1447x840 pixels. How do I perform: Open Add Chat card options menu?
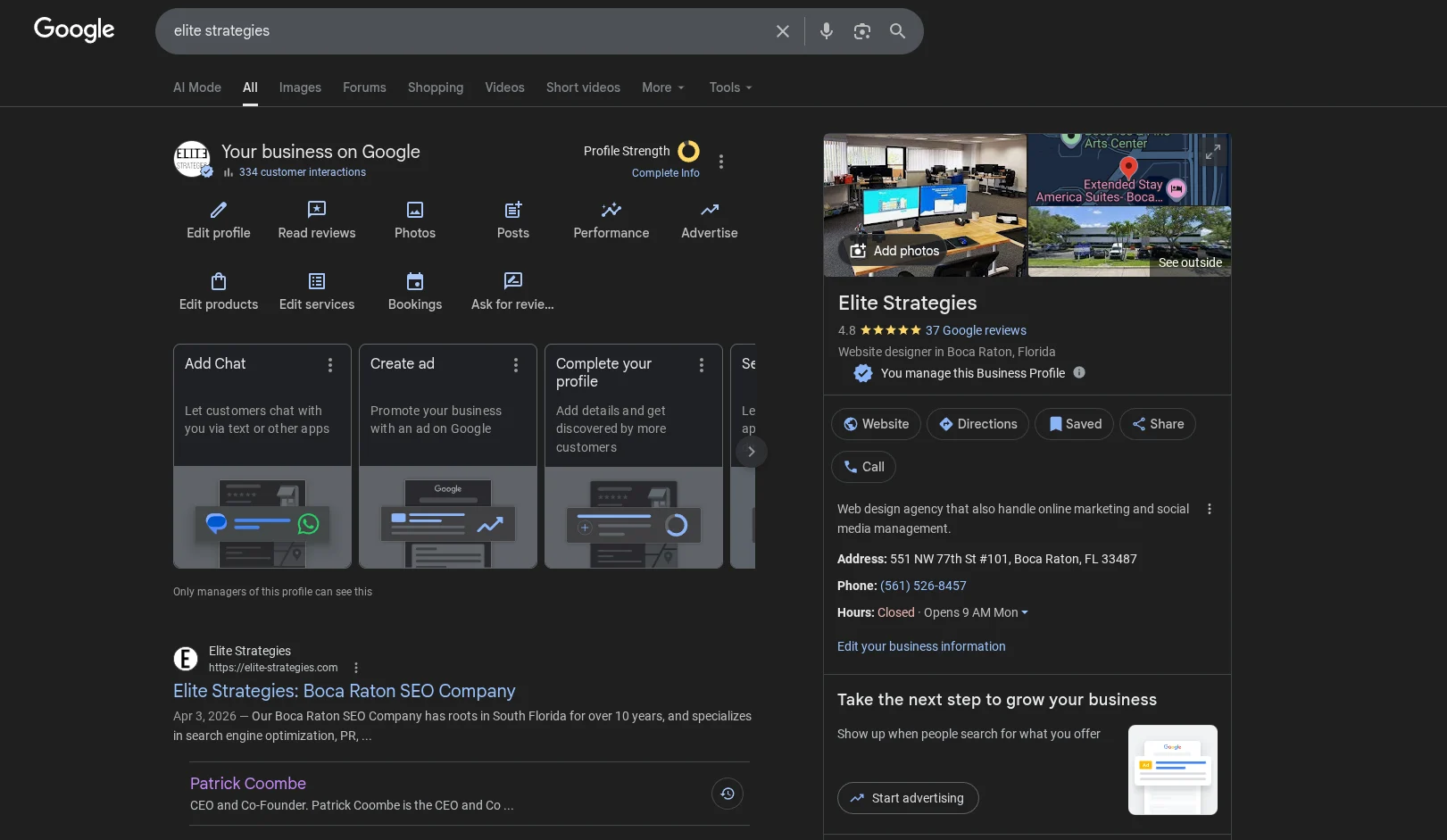point(330,365)
